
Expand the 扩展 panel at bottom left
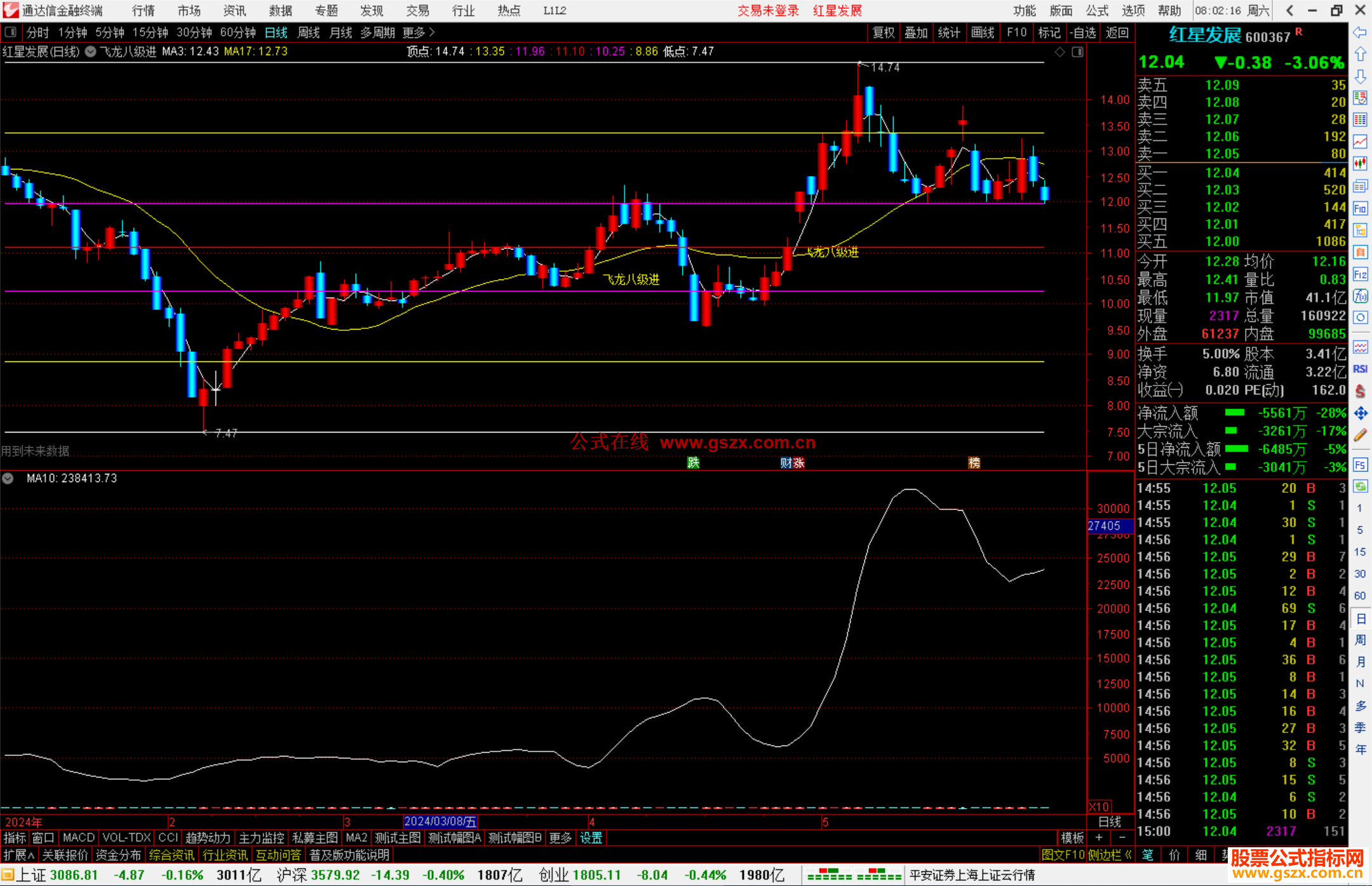[x=18, y=855]
